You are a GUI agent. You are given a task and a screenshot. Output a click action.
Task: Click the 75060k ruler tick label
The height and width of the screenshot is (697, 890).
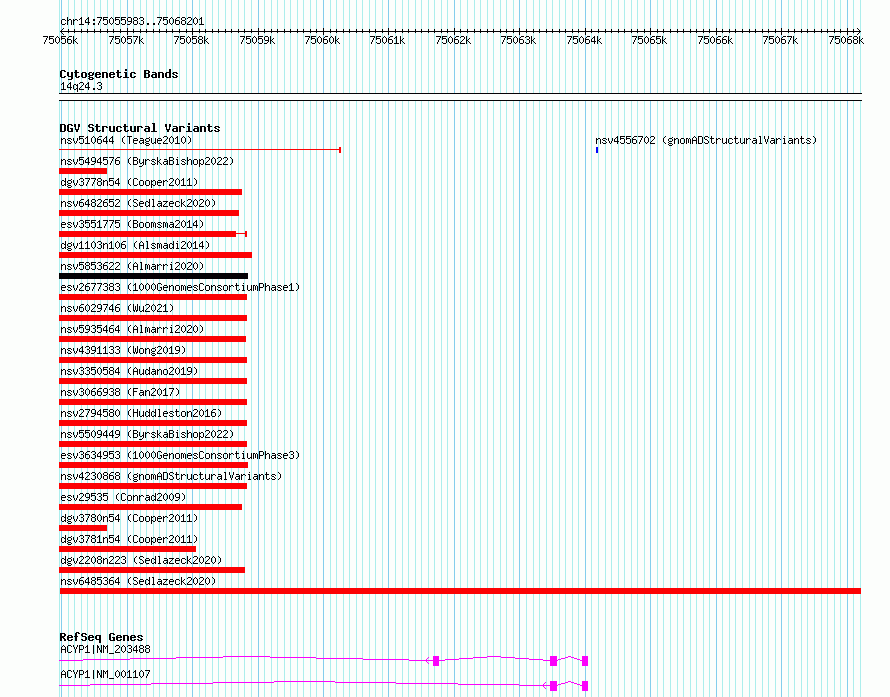(x=322, y=40)
